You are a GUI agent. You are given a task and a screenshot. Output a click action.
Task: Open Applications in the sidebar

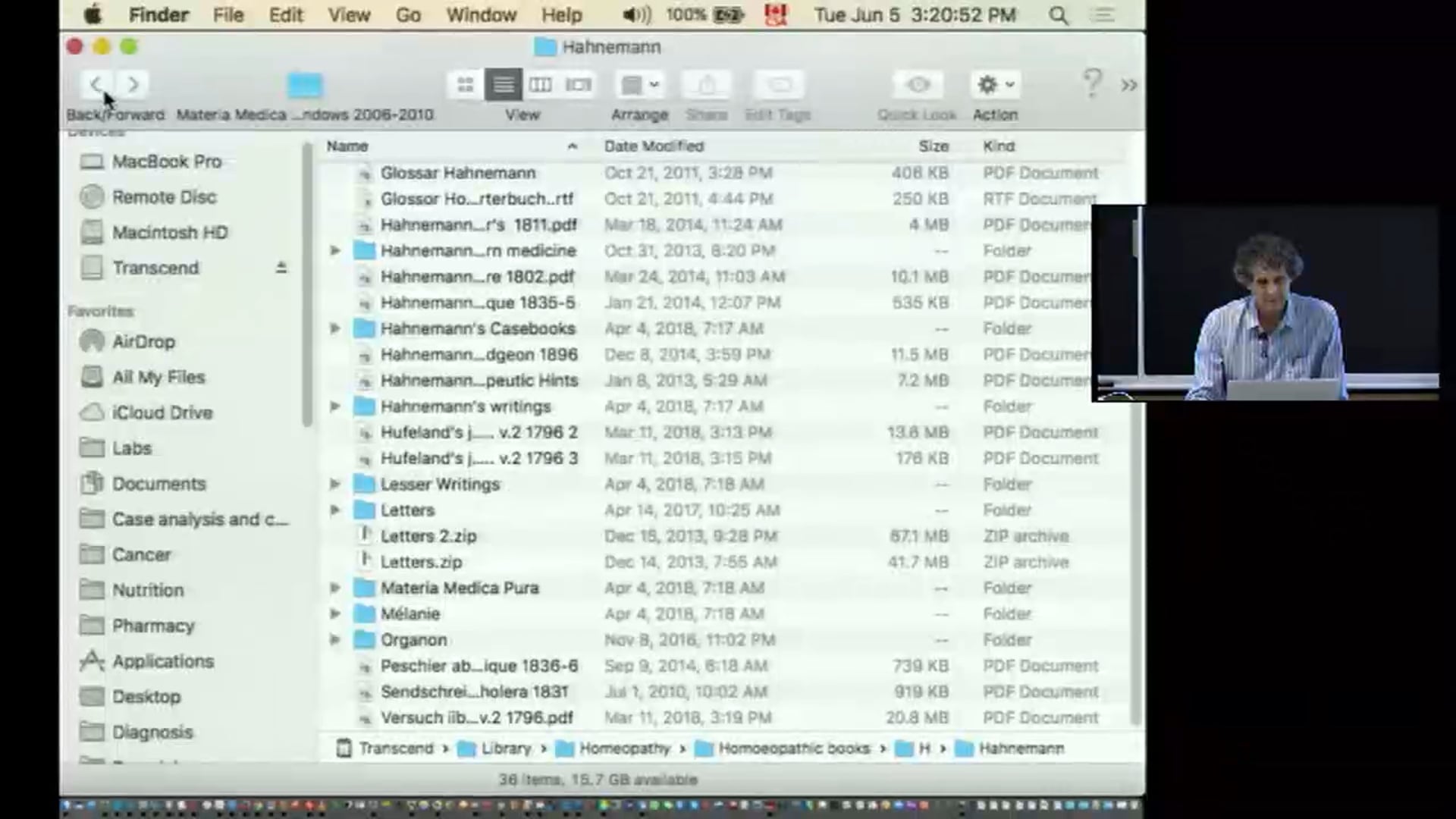point(163,661)
